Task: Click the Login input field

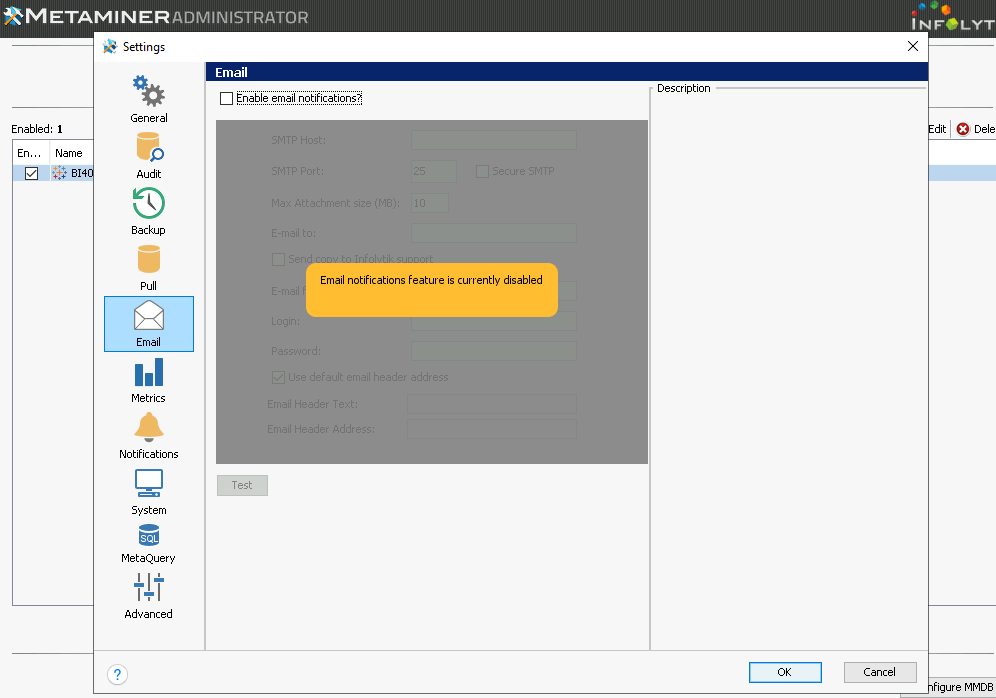Action: pos(494,321)
